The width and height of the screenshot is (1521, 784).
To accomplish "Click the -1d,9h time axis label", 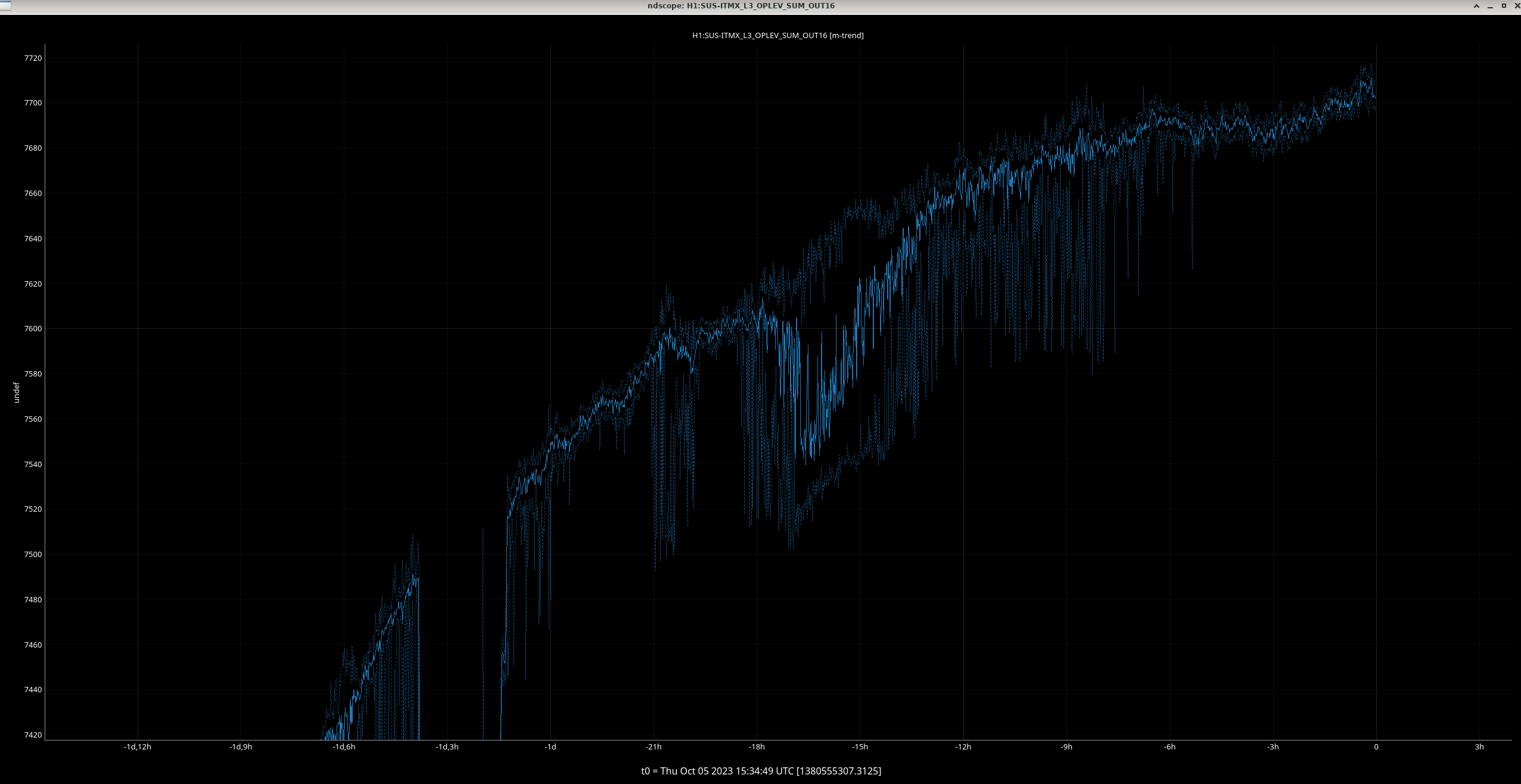I will point(241,747).
